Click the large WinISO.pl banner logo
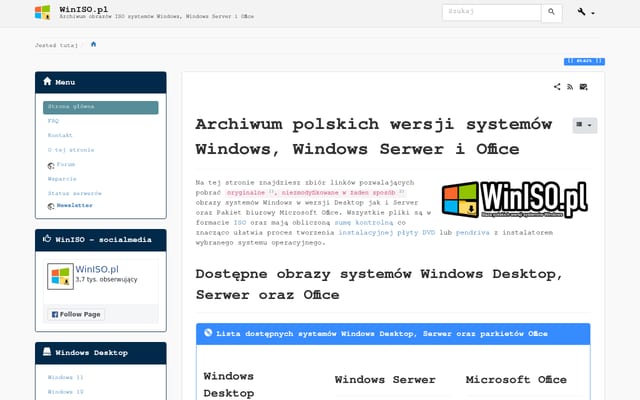Screen dimensions: 640x400 515,199
